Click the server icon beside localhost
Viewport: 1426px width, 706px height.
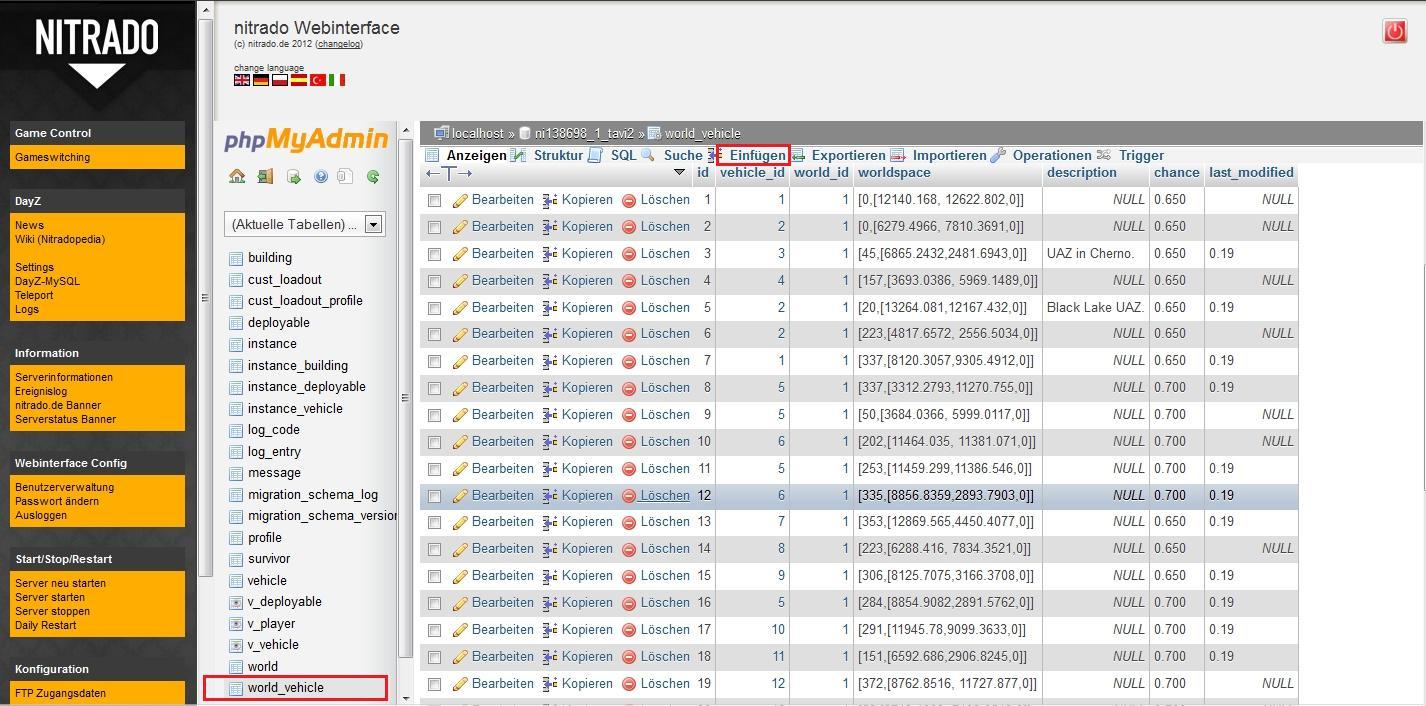[x=441, y=133]
